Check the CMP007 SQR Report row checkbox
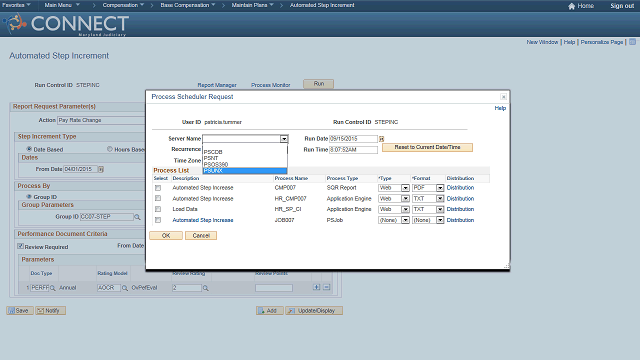The image size is (640, 360). coord(158,188)
